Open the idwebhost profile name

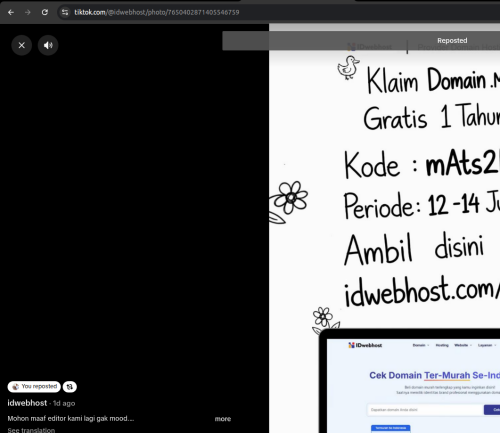[27, 403]
